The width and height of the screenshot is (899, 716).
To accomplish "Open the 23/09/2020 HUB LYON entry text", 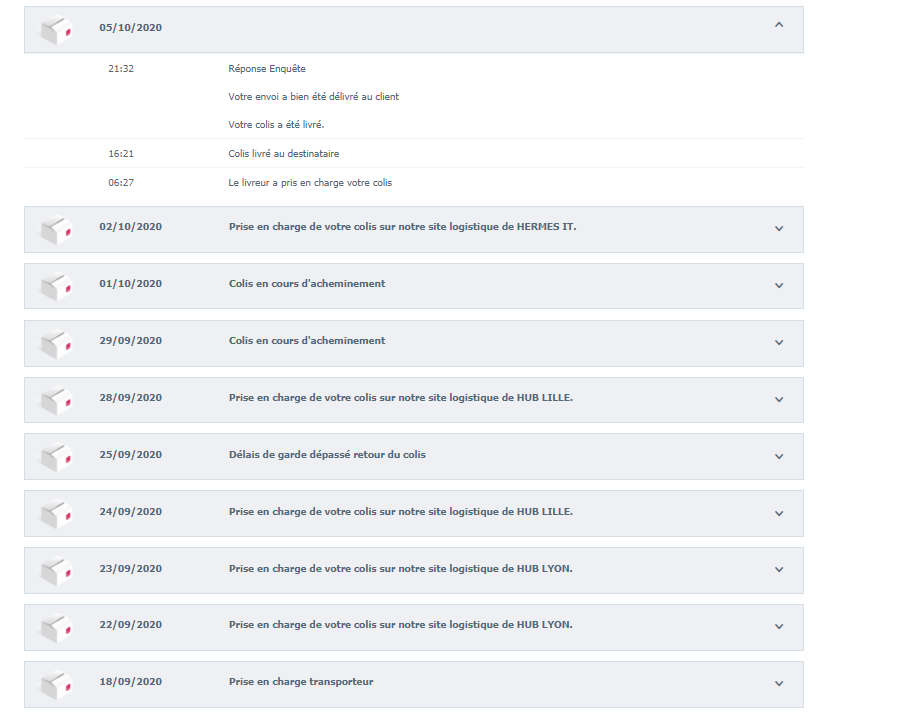I will click(401, 569).
